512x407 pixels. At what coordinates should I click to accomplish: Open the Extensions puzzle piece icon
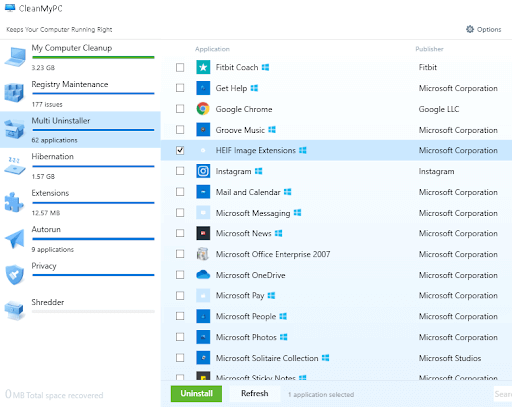pos(14,202)
